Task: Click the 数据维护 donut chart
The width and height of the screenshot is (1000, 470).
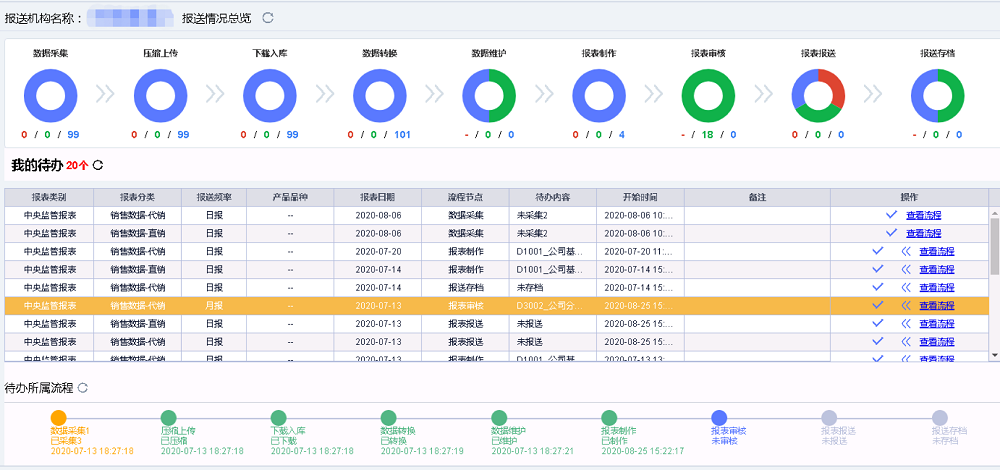Action: 489,96
